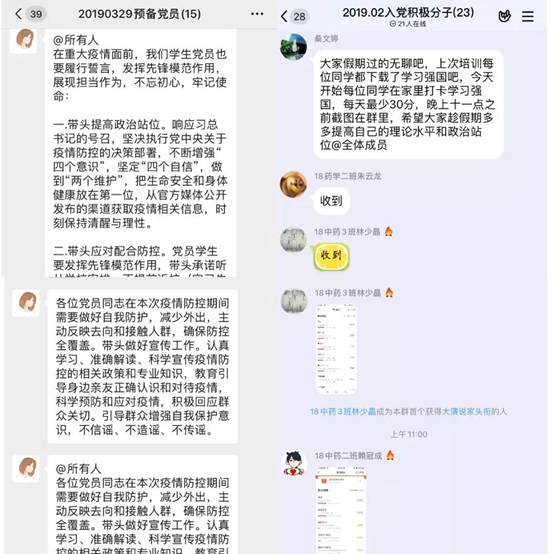Image resolution: width=554 pixels, height=554 pixels.
Task: Tap the 18中药3班林少晶 blue name link
Action: click(x=343, y=412)
